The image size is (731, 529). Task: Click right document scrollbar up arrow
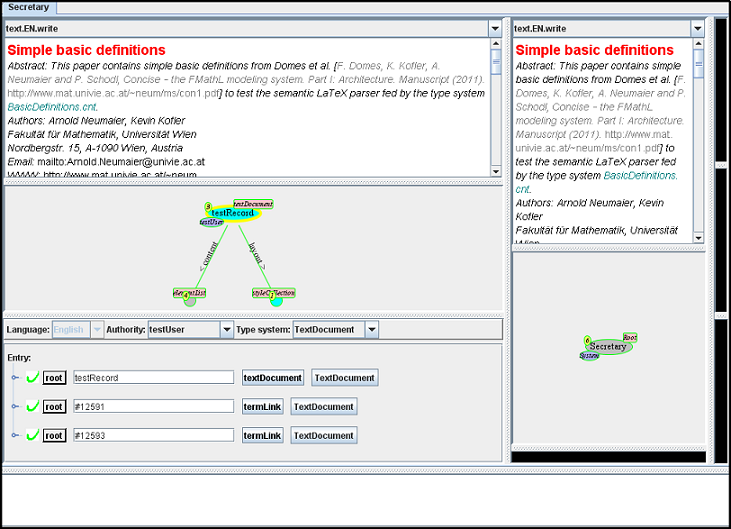(x=698, y=44)
